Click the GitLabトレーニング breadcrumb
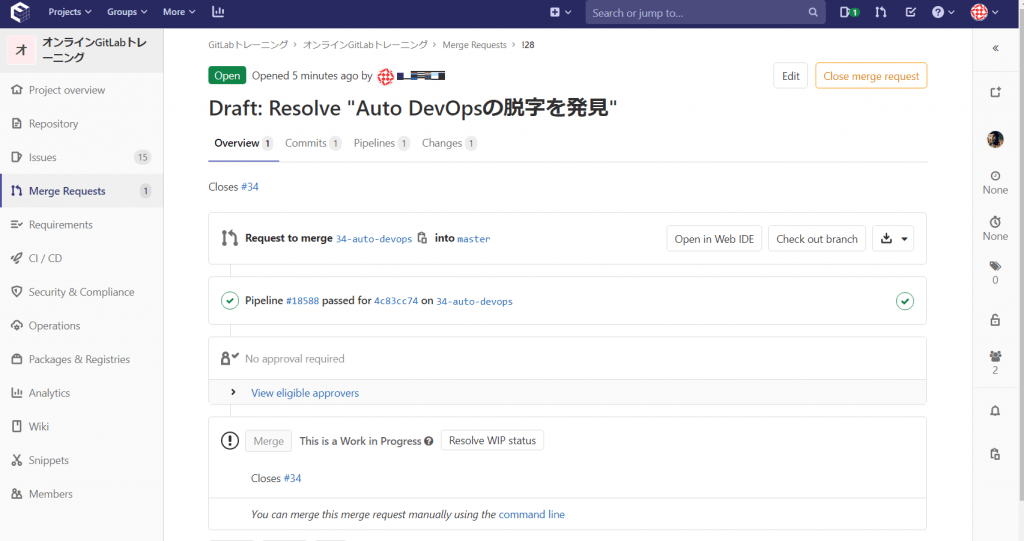 click(x=248, y=44)
